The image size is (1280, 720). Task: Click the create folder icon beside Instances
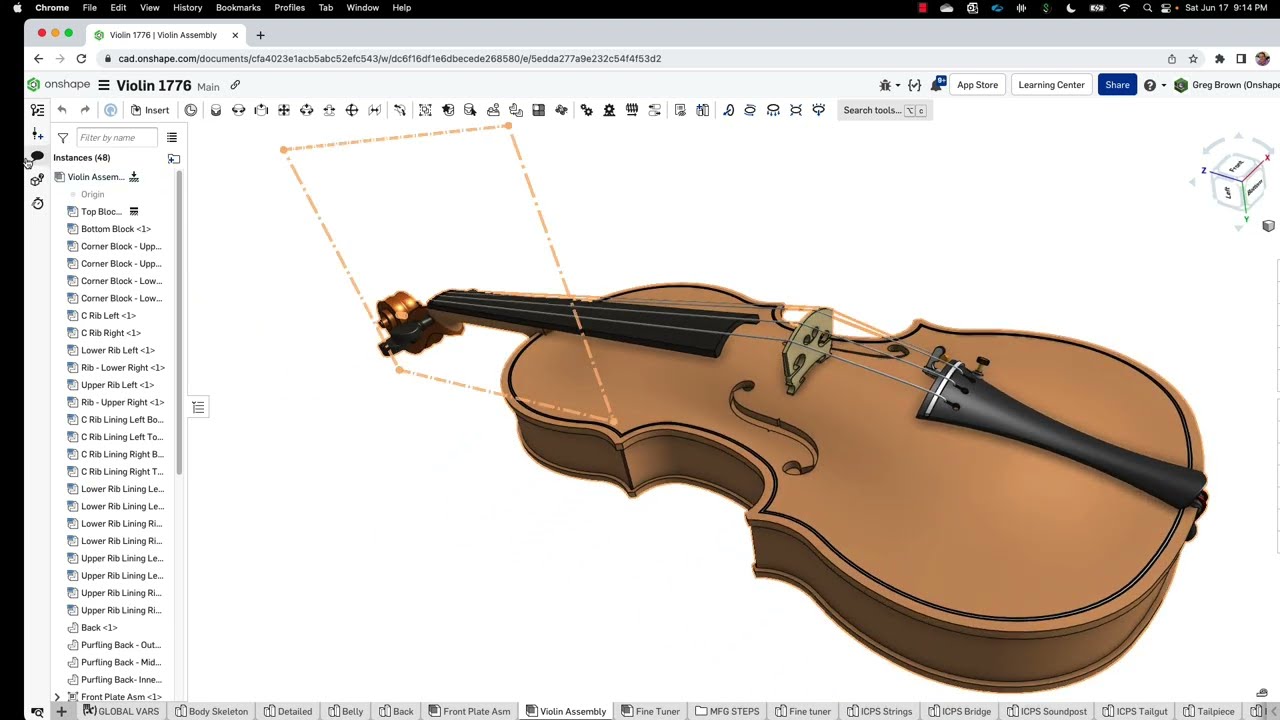click(x=174, y=158)
